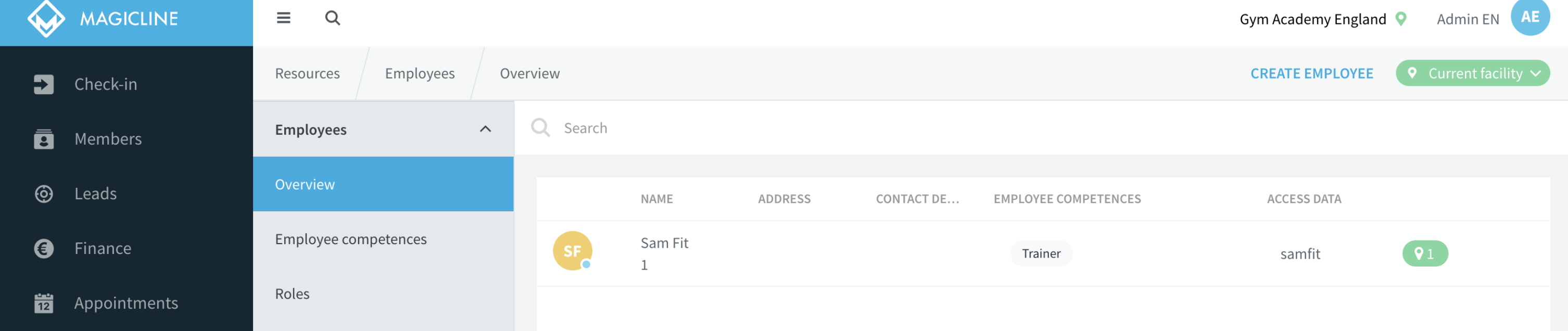Click the Check-in arrow icon
This screenshot has width=1568, height=331.
[44, 84]
